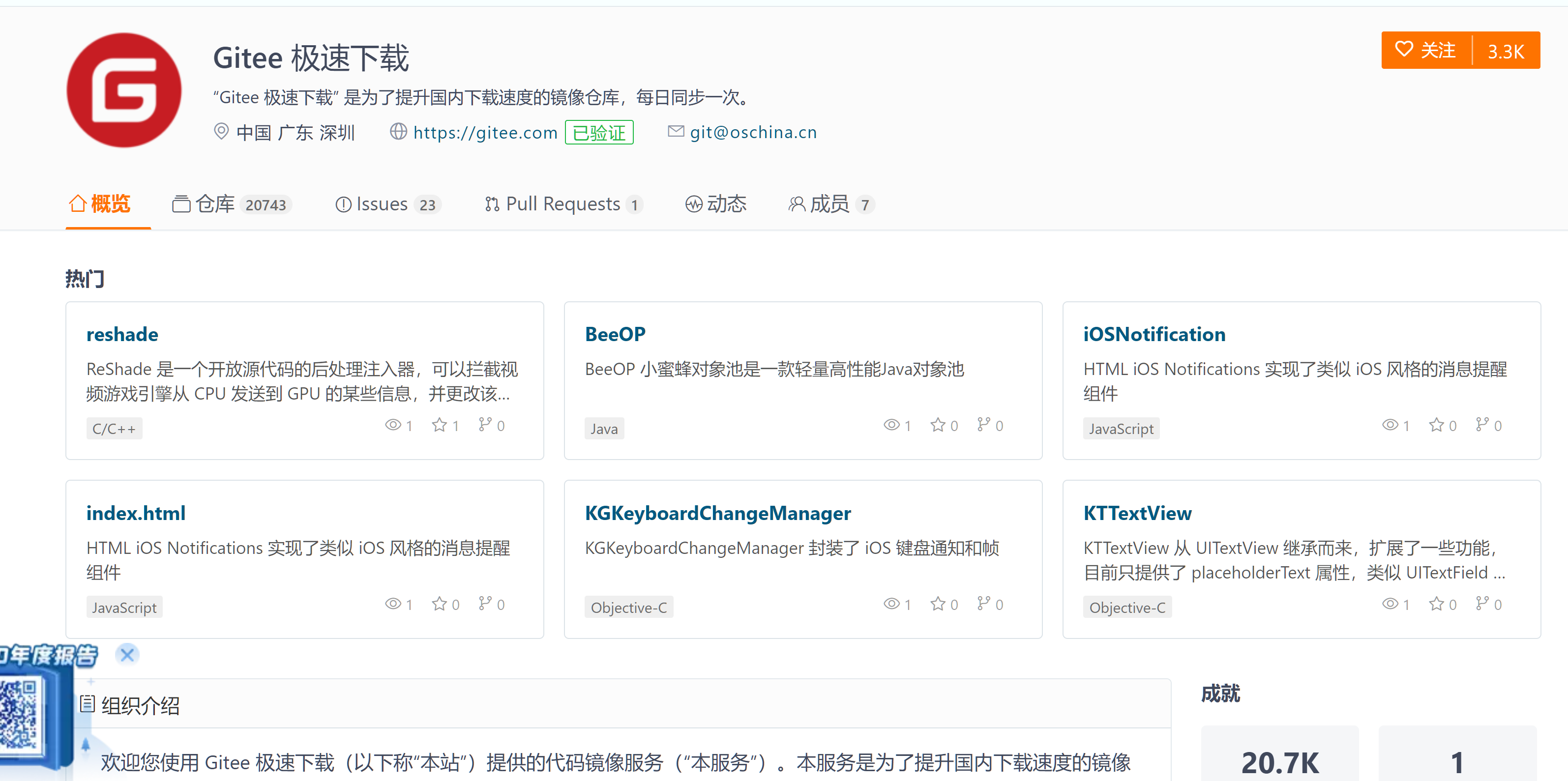This screenshot has height=781, width=1568.
Task: Click the fork icon on reshade
Action: click(x=484, y=425)
